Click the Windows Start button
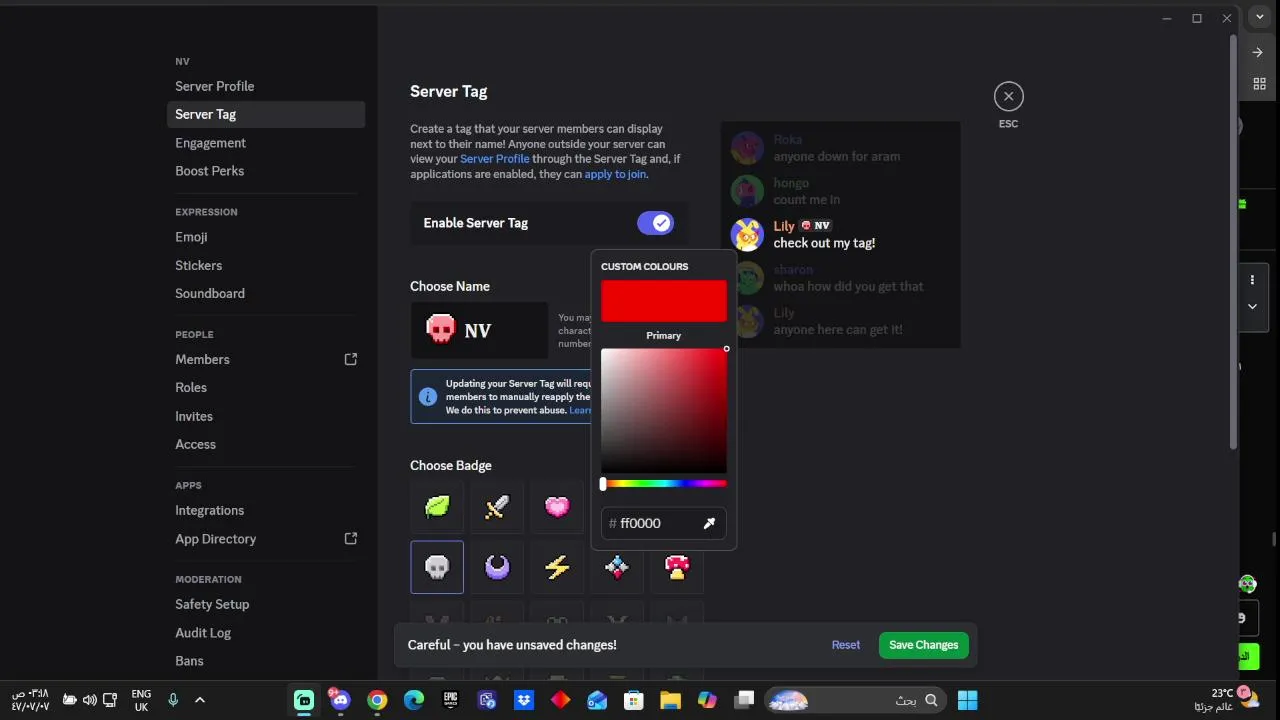 967,700
